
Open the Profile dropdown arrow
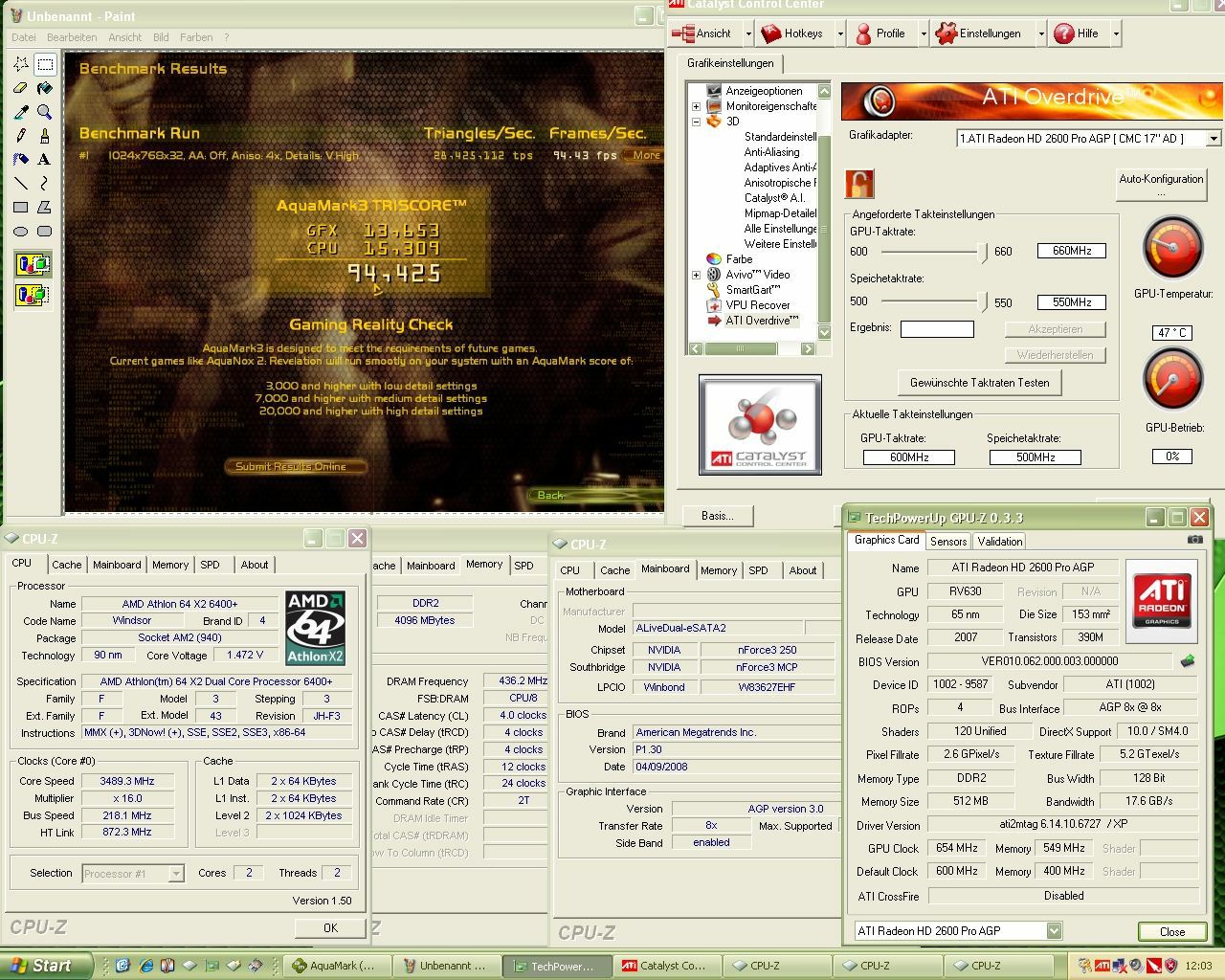coord(923,33)
